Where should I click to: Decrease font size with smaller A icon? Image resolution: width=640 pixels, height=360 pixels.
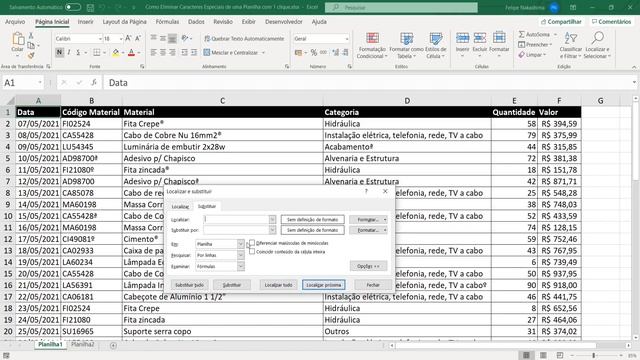click(138, 38)
